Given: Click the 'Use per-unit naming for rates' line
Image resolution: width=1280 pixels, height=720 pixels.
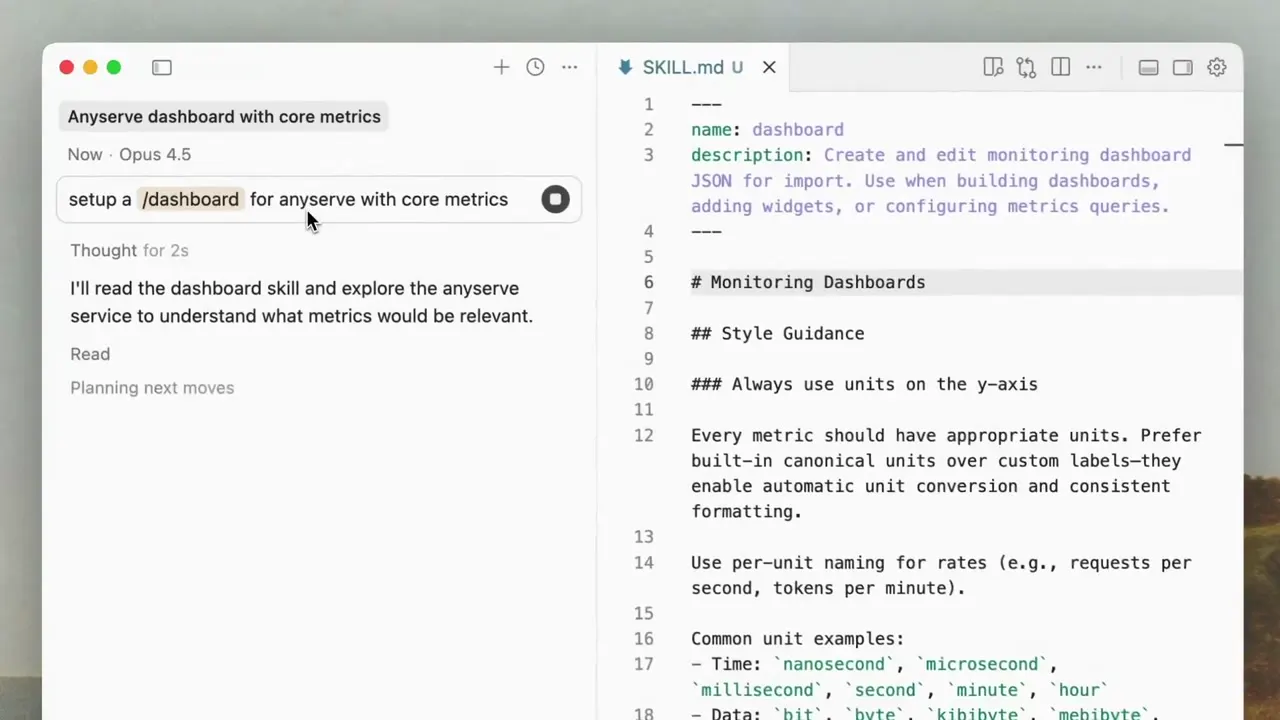Looking at the screenshot, I should 941,575.
